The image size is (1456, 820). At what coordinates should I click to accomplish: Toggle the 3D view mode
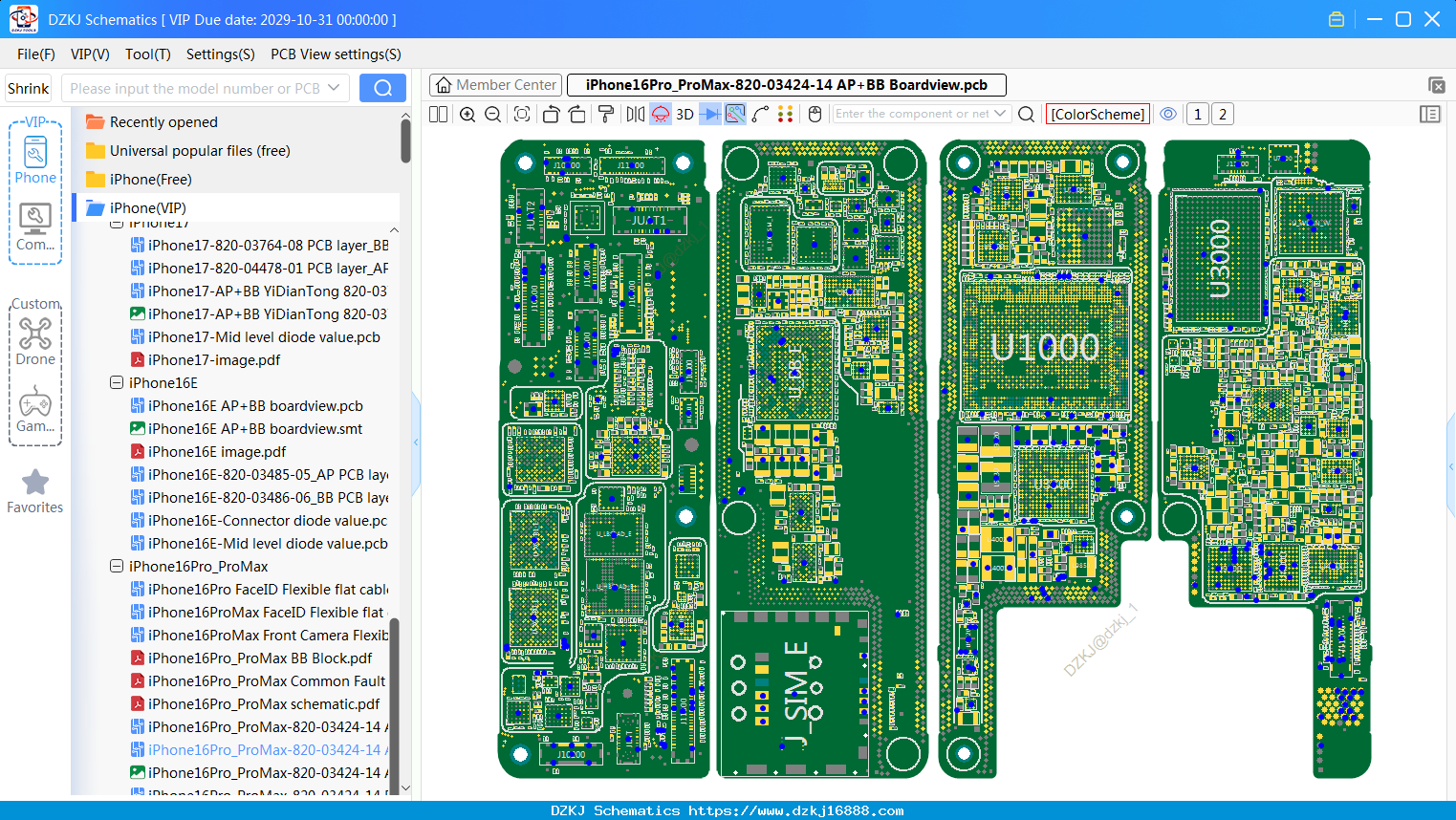point(685,115)
